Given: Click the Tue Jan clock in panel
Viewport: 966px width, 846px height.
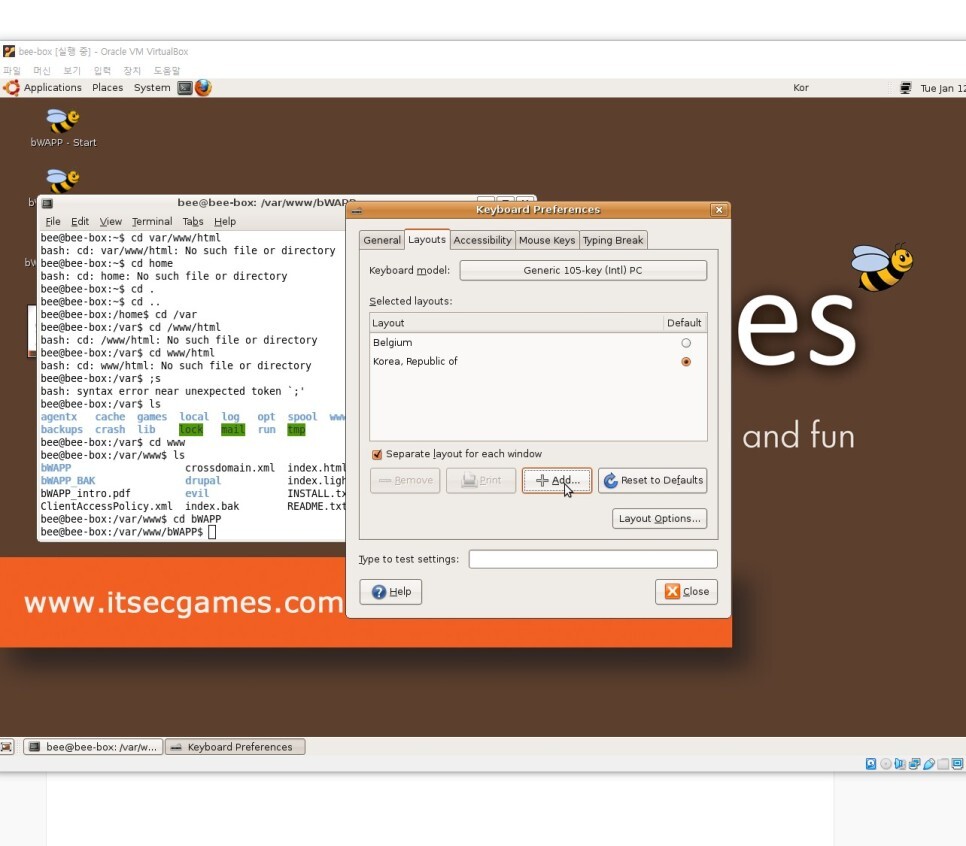Looking at the screenshot, I should pyautogui.click(x=943, y=88).
